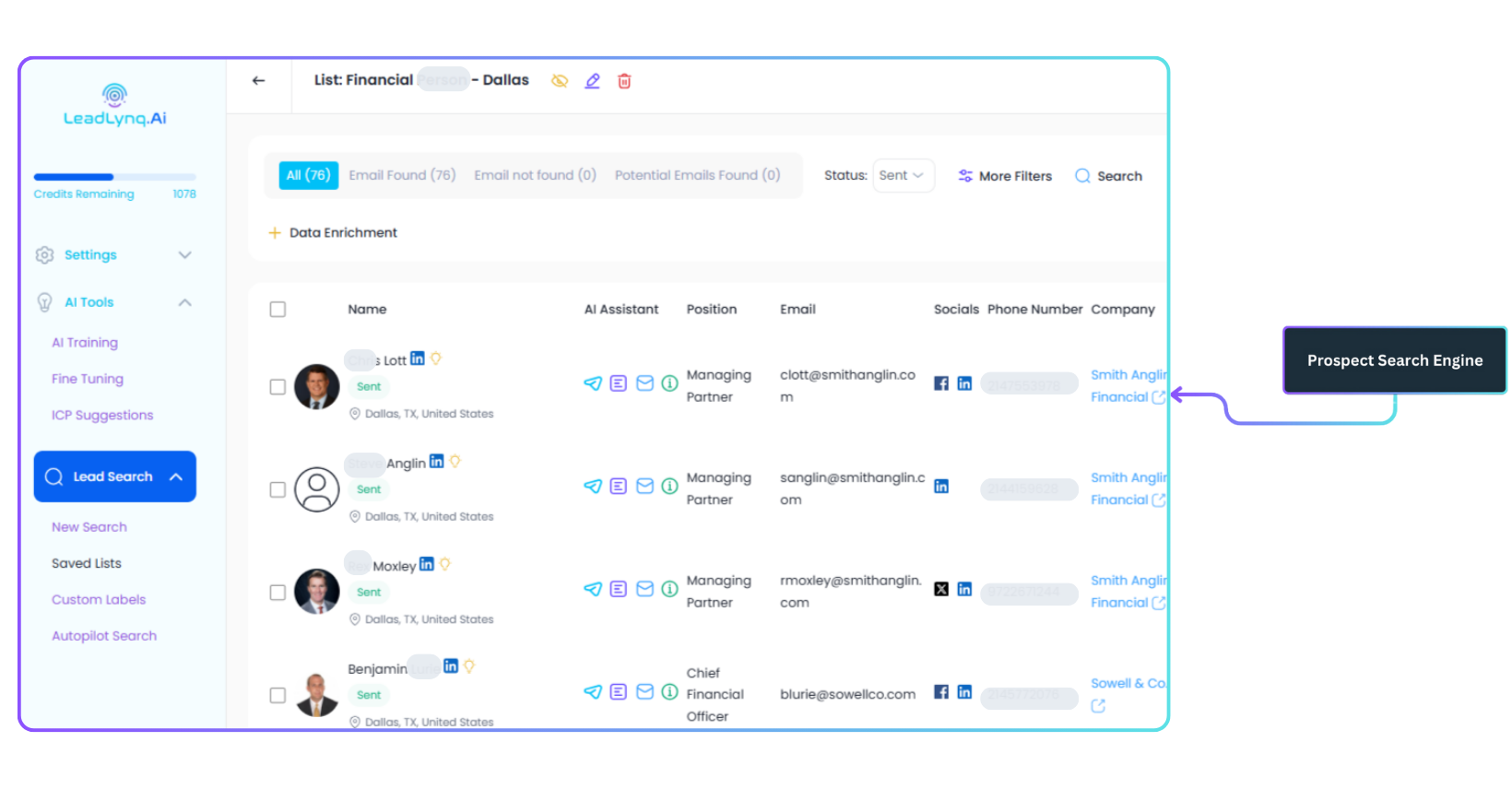Click envelope icon in clott@smithanglin row
Screen dimensions: 1512x789
tap(645, 383)
